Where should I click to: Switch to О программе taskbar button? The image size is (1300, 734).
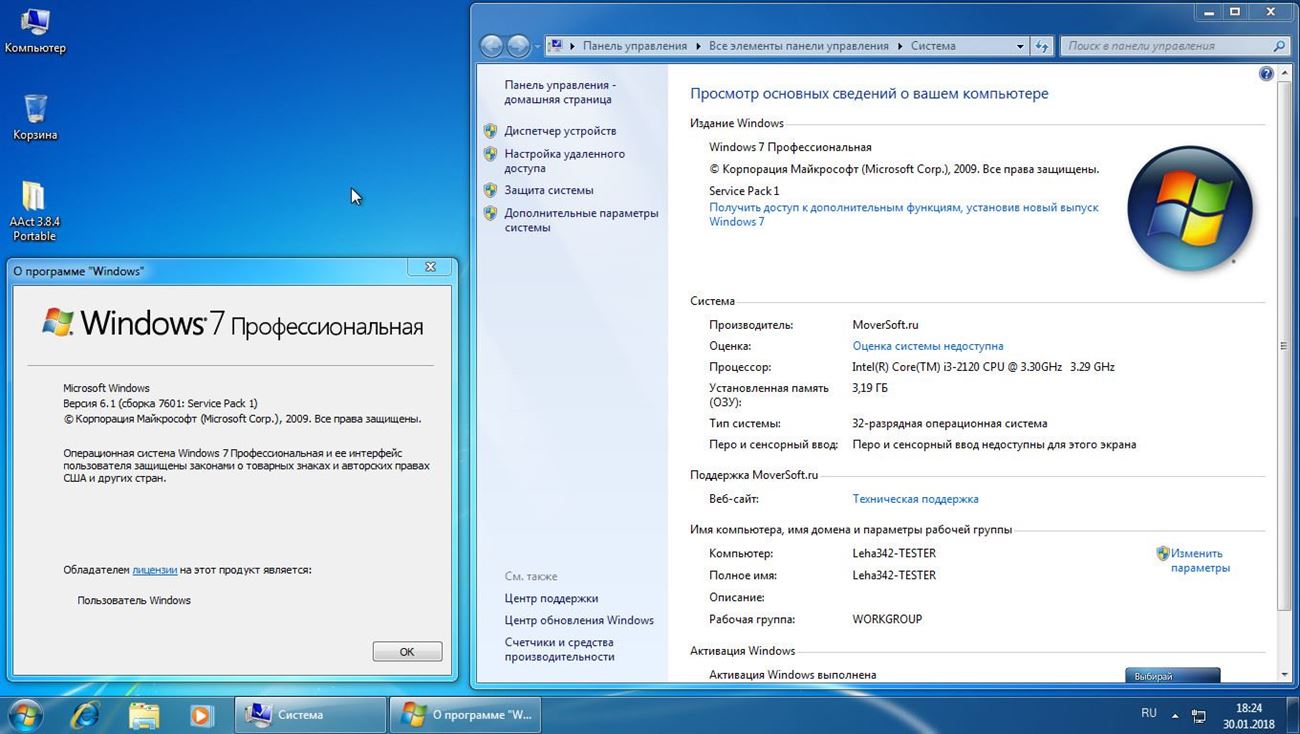point(465,715)
